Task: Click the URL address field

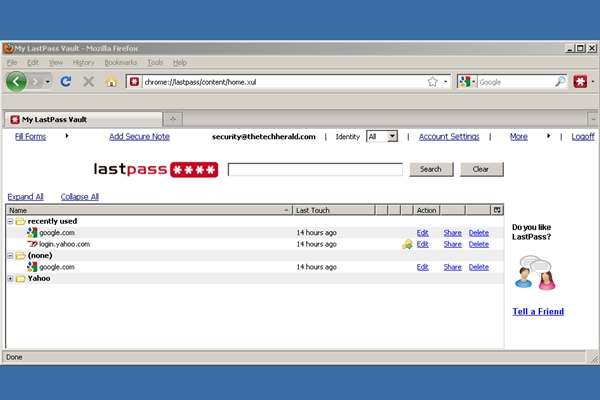Action: 283,82
